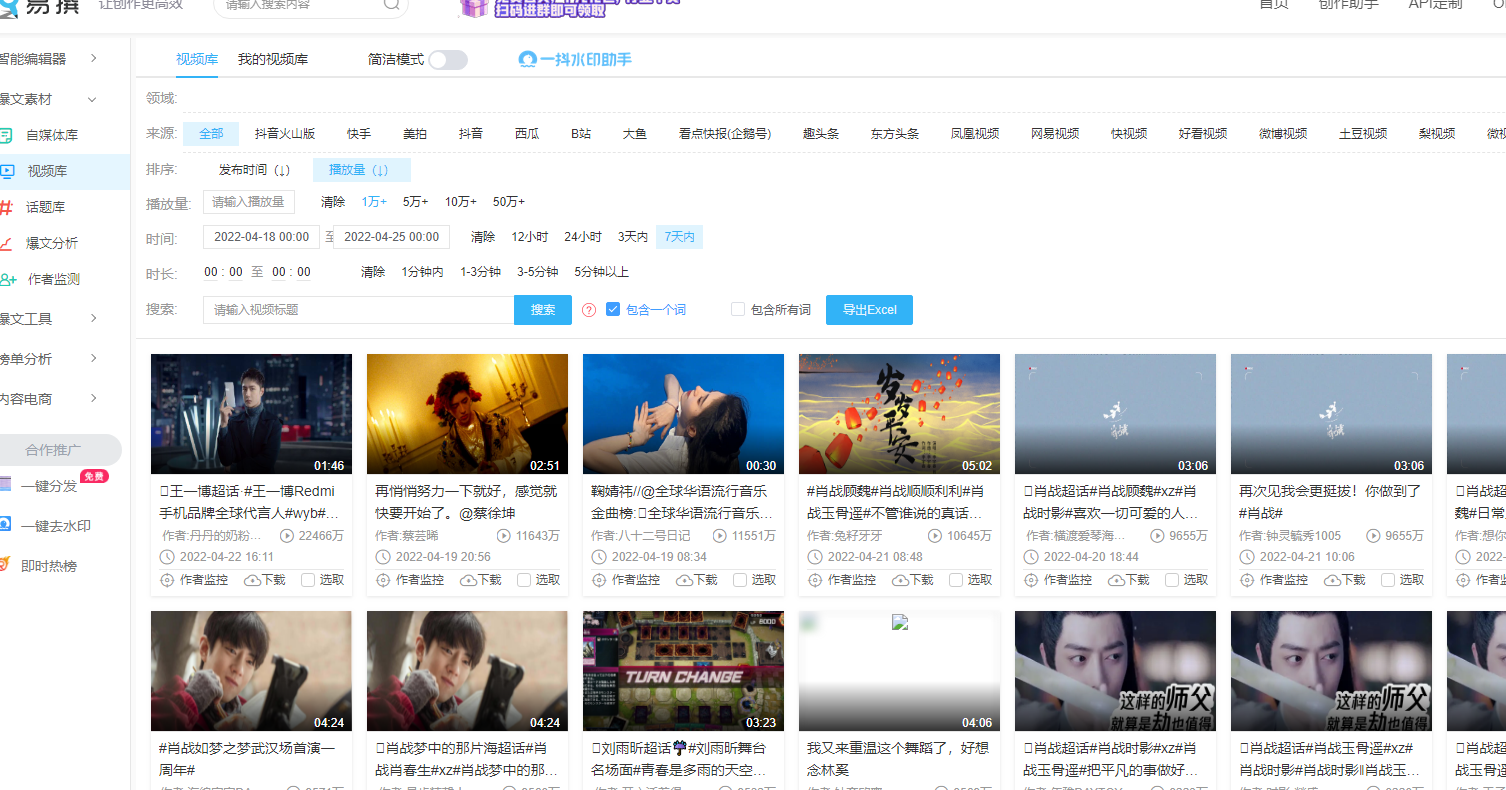
Task: Click the 请输入播放量 input field
Action: (249, 202)
